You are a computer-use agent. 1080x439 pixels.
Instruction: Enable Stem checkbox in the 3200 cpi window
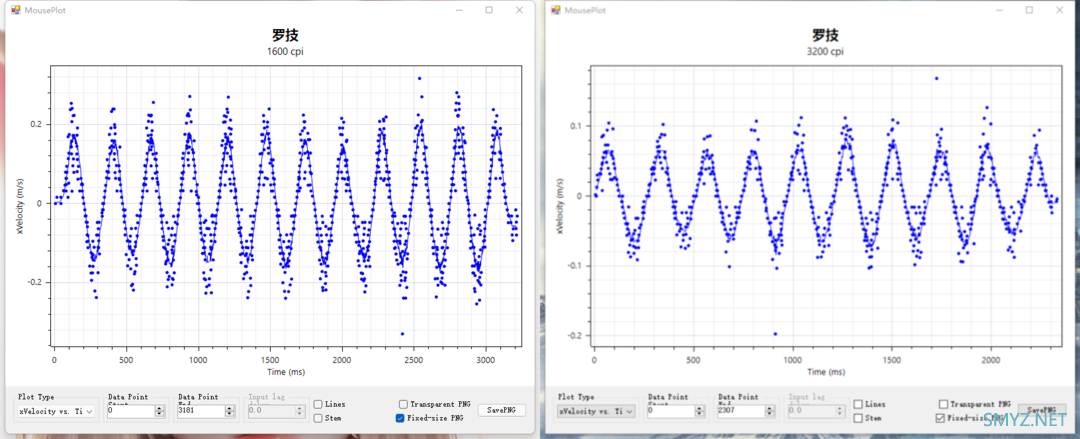858,418
